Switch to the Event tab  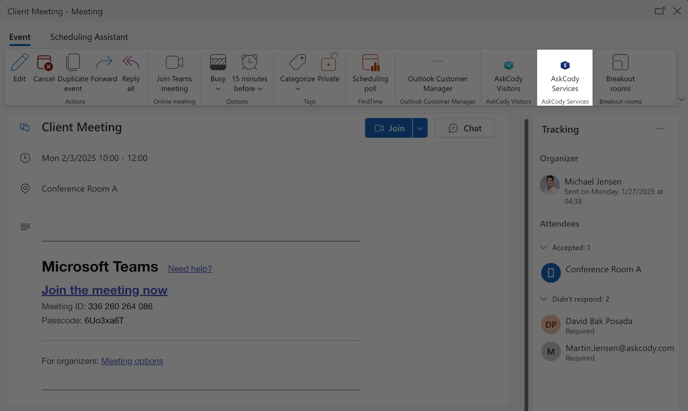tap(20, 37)
